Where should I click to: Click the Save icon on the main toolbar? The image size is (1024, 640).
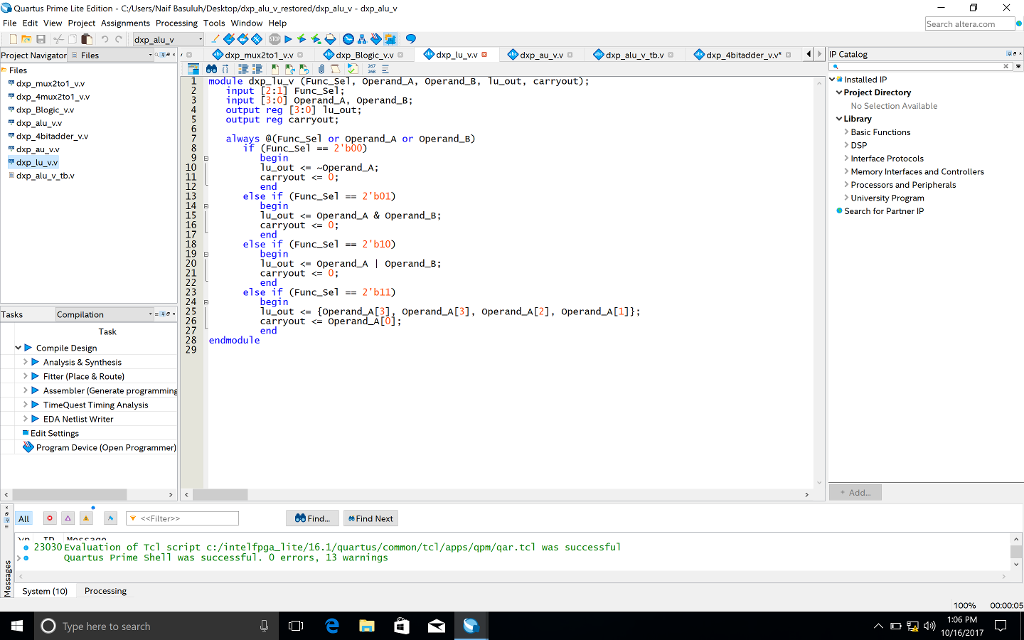coord(41,40)
